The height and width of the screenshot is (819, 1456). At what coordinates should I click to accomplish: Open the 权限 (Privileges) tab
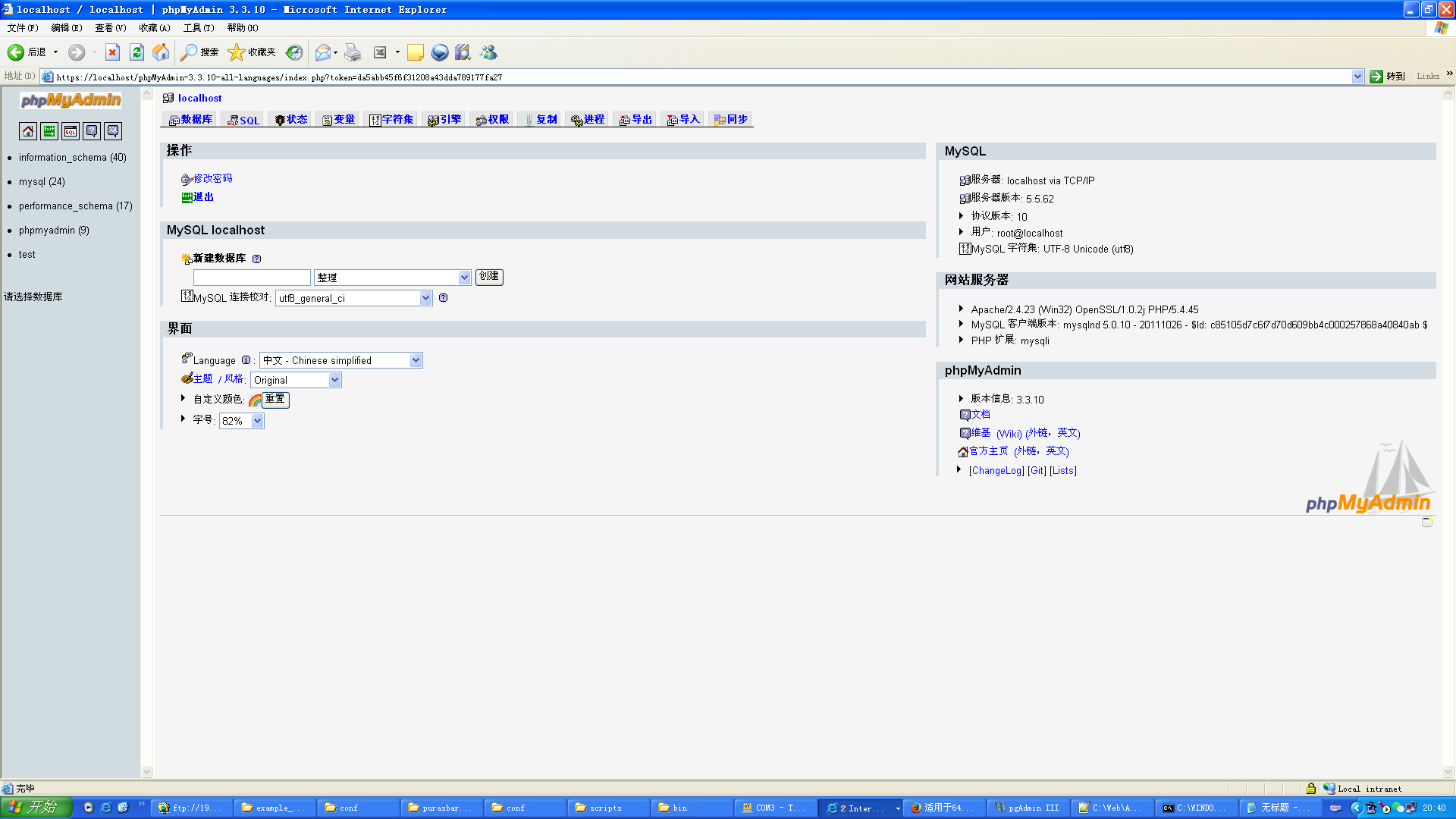492,120
